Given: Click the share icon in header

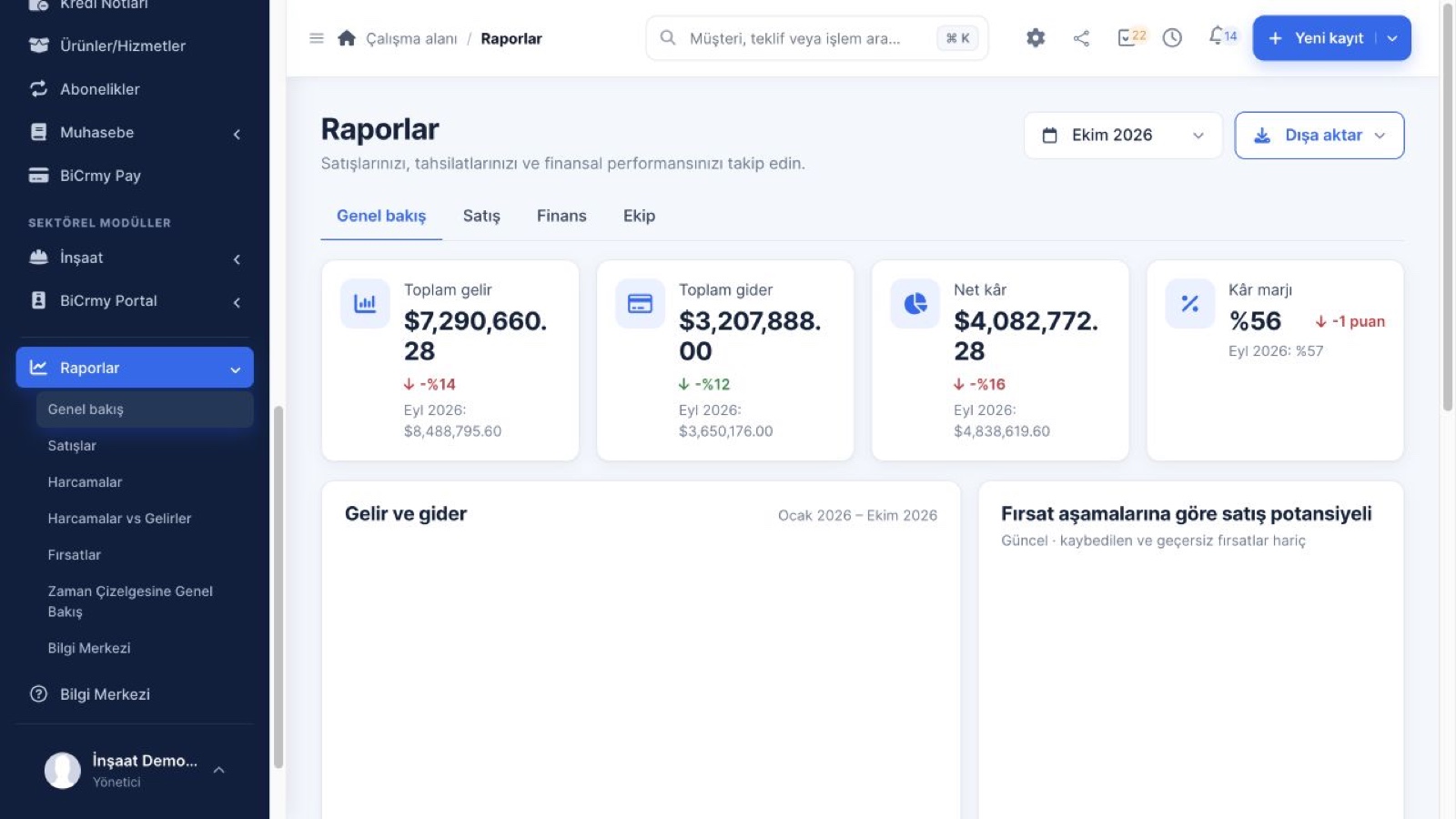Looking at the screenshot, I should 1081,38.
